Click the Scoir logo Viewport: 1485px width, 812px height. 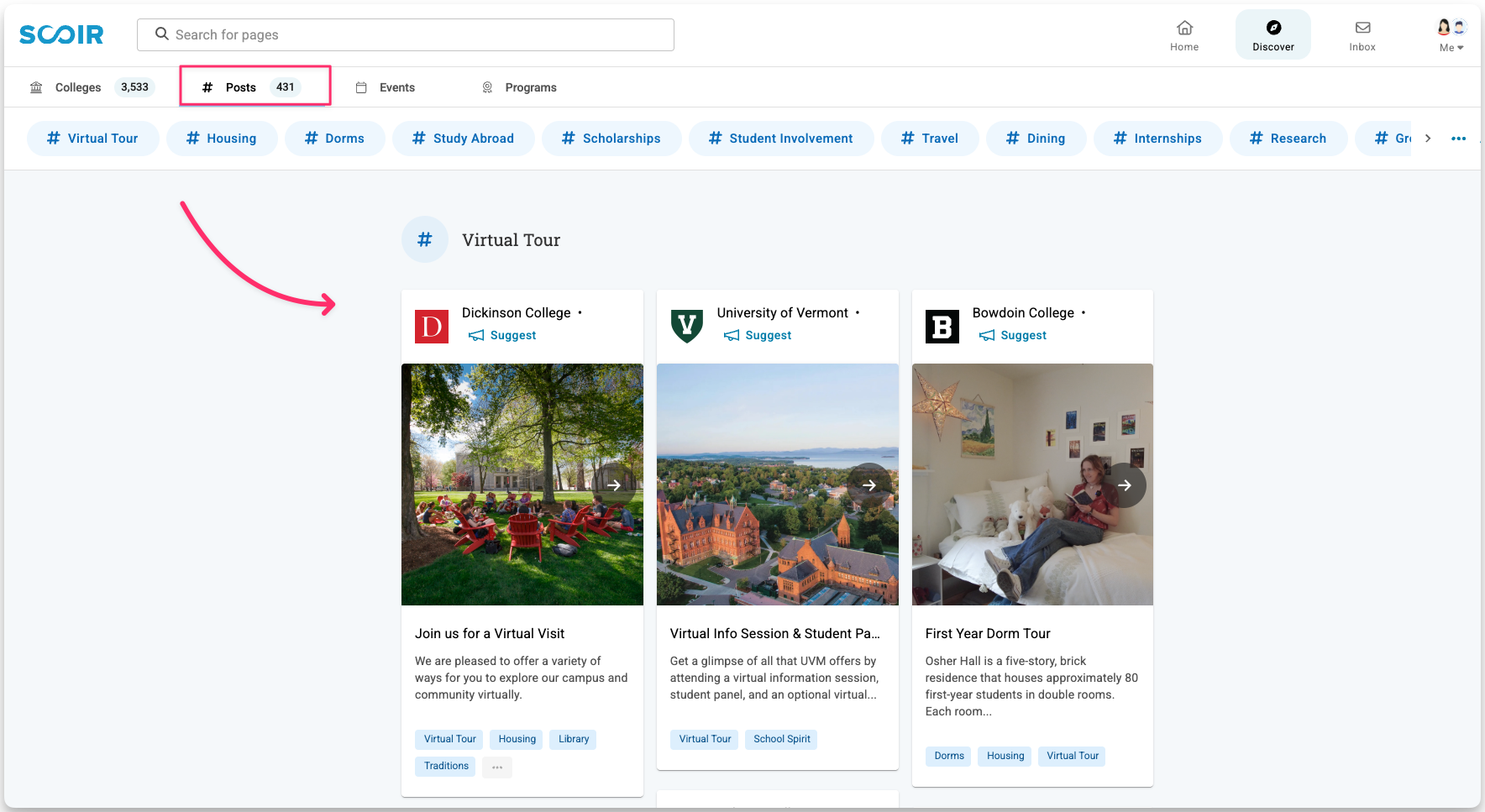click(61, 34)
